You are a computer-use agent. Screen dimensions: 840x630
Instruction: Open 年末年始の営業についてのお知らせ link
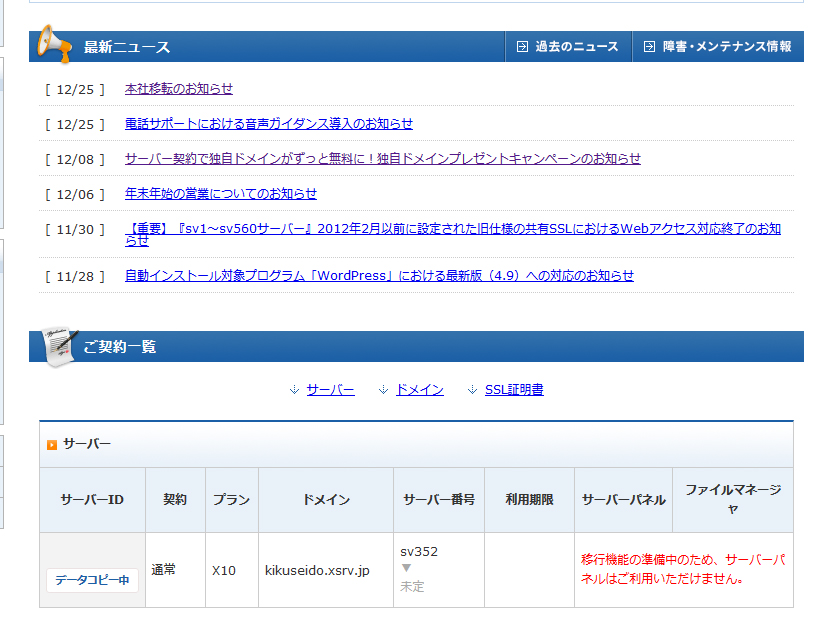point(220,194)
